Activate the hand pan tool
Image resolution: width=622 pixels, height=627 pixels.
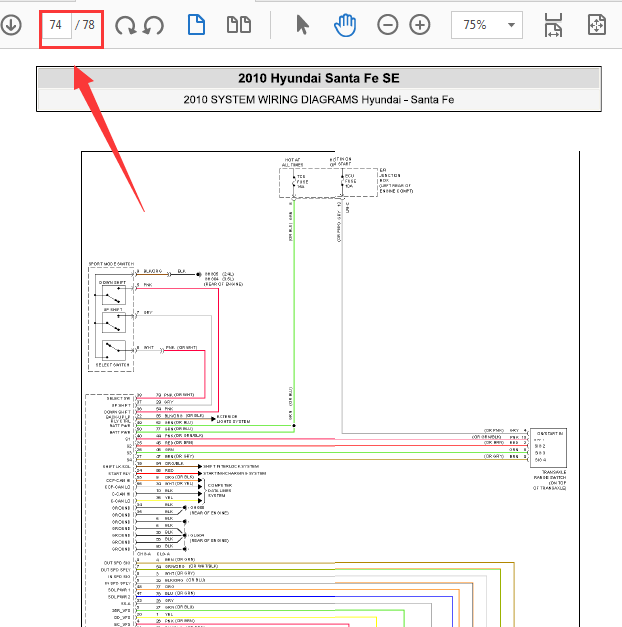345,25
